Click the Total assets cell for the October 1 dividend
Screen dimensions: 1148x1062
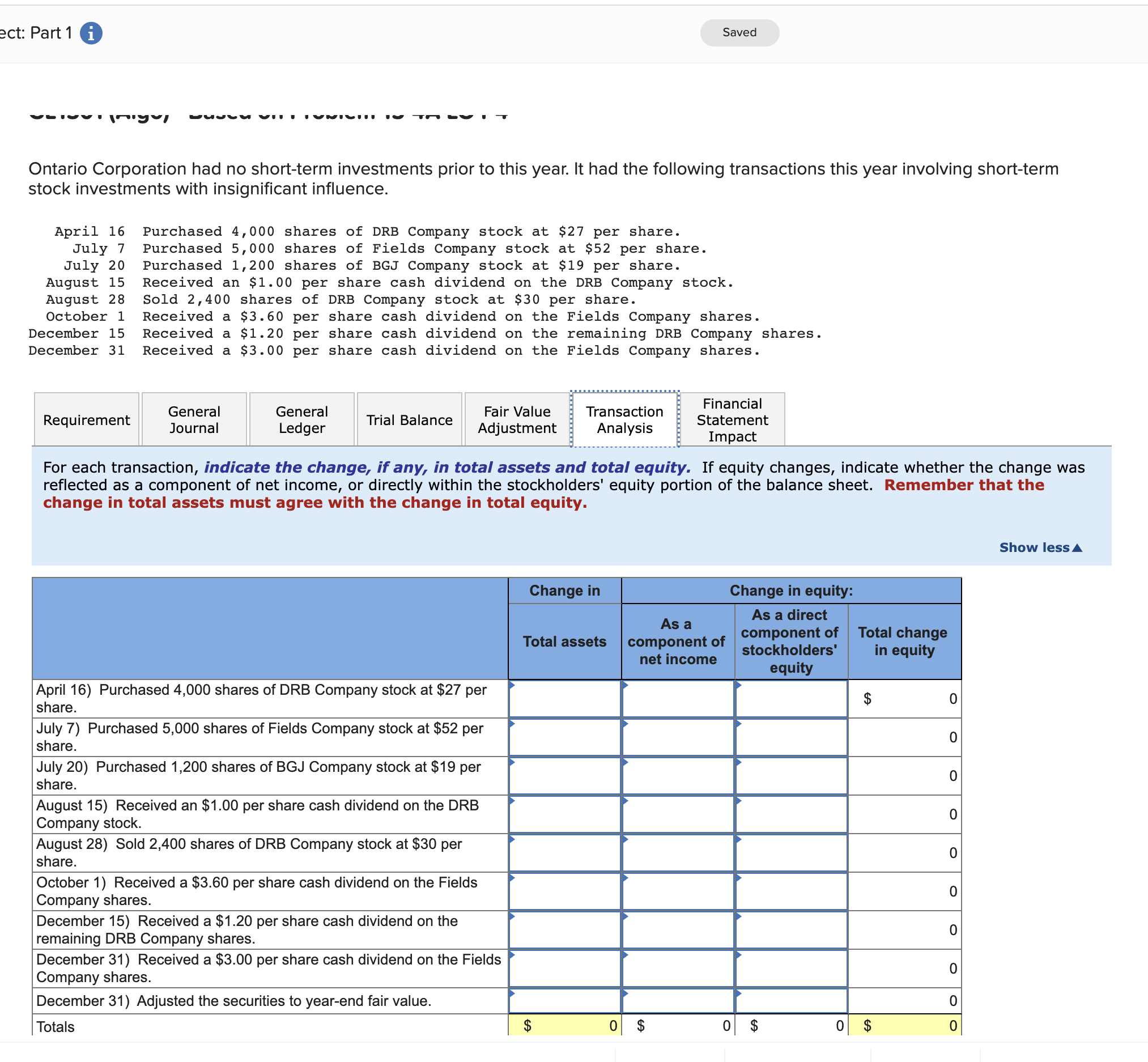pos(564,891)
